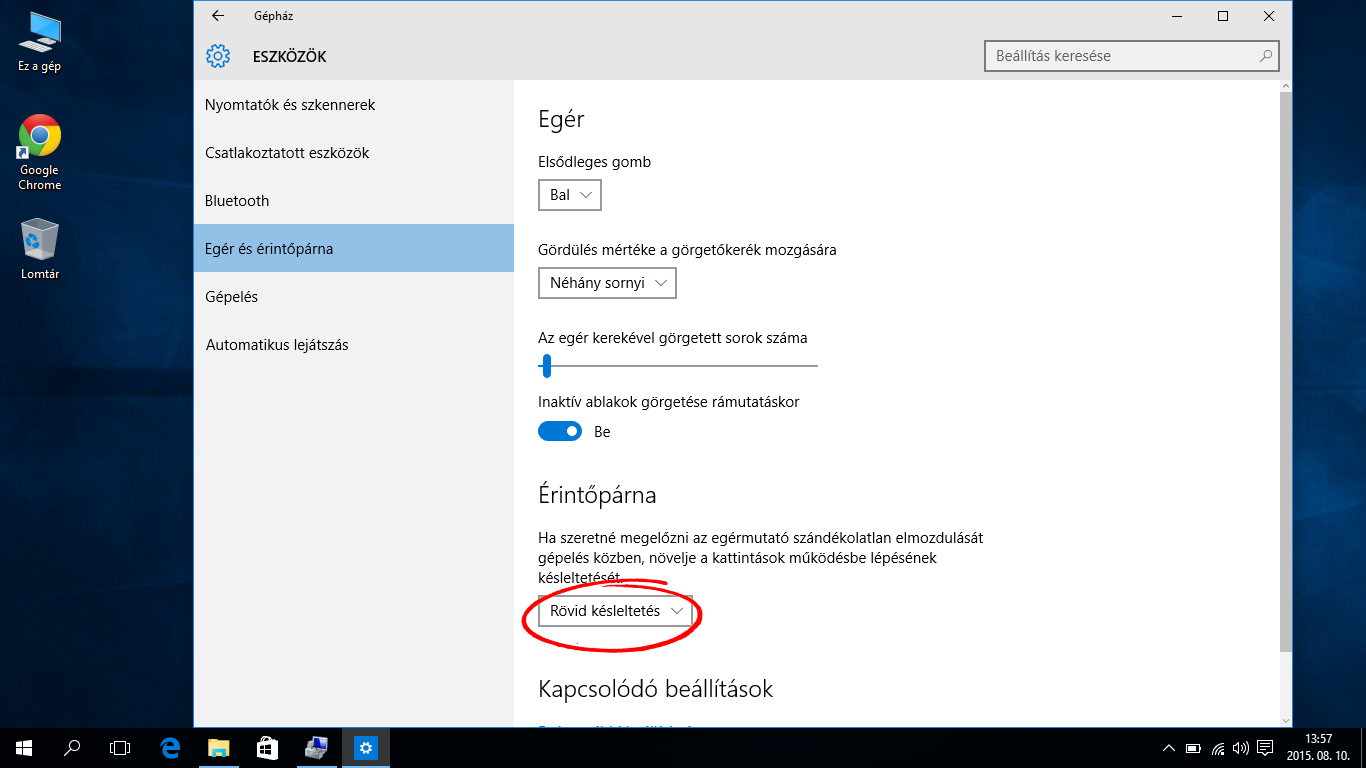This screenshot has height=768, width=1366.
Task: Open the Néhány sornyi scroll dropdown
Action: [x=607, y=283]
